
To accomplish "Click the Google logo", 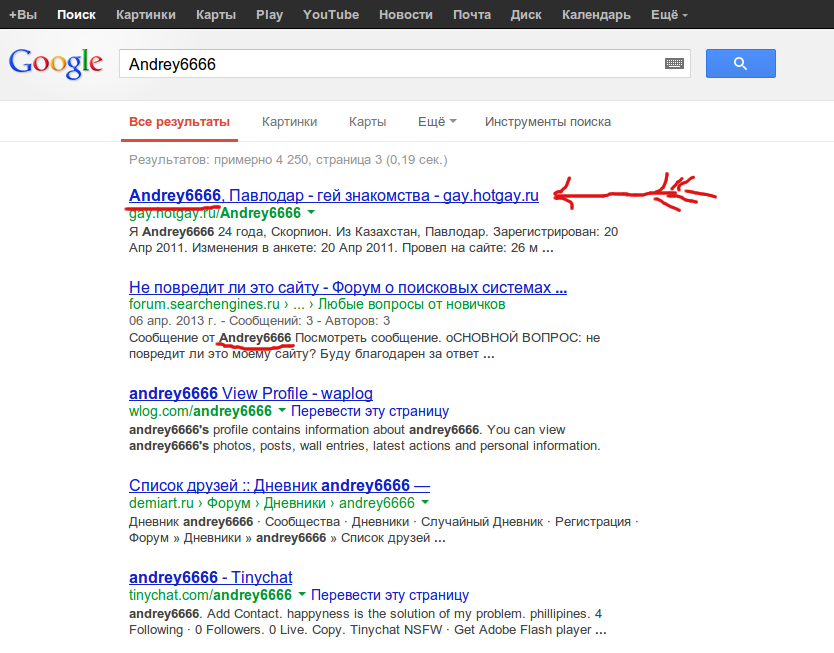I will pos(56,63).
